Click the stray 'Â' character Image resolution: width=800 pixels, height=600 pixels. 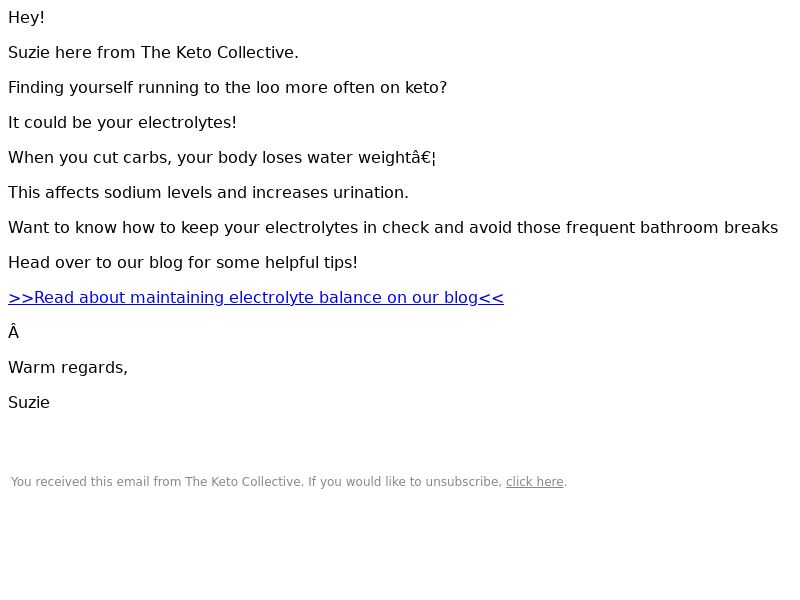(13, 333)
